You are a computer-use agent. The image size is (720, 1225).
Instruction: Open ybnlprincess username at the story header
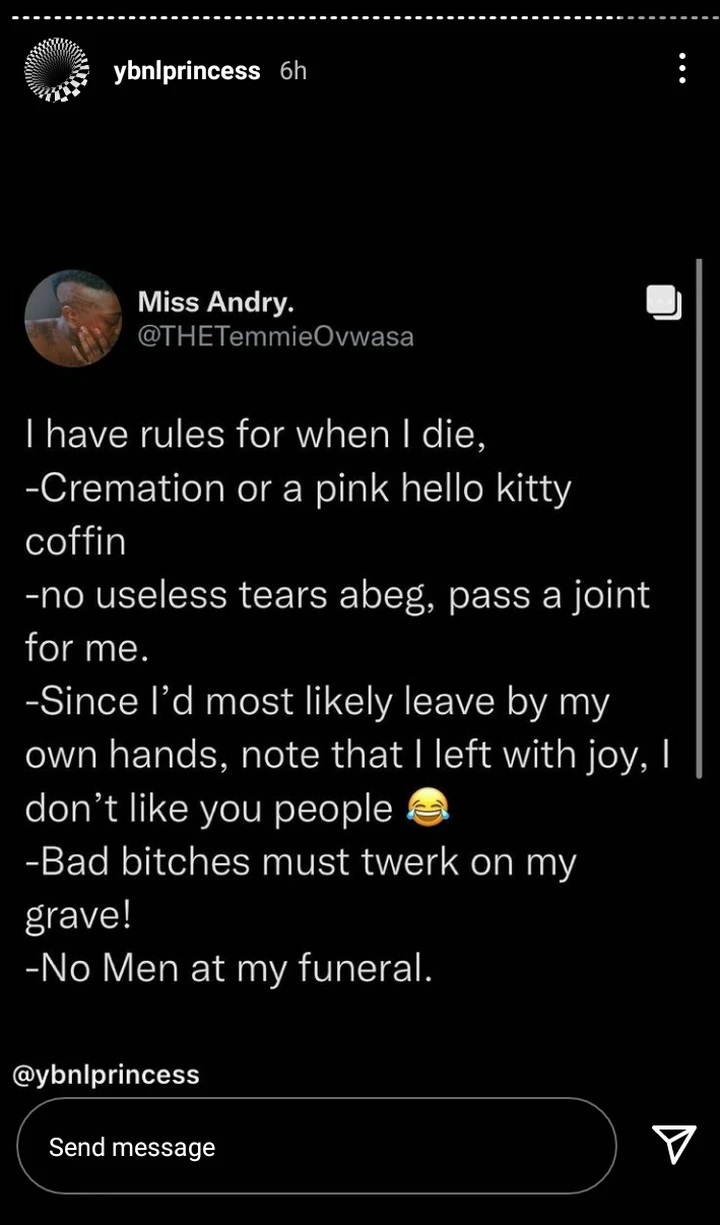187,71
